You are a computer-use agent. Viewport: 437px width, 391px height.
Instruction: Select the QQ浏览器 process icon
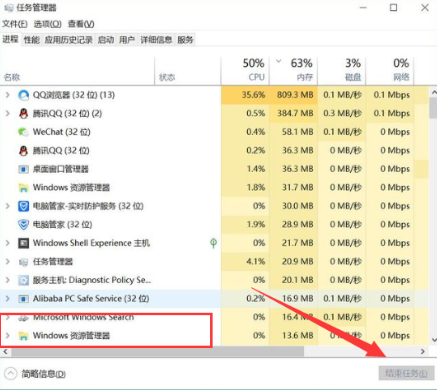click(23, 95)
